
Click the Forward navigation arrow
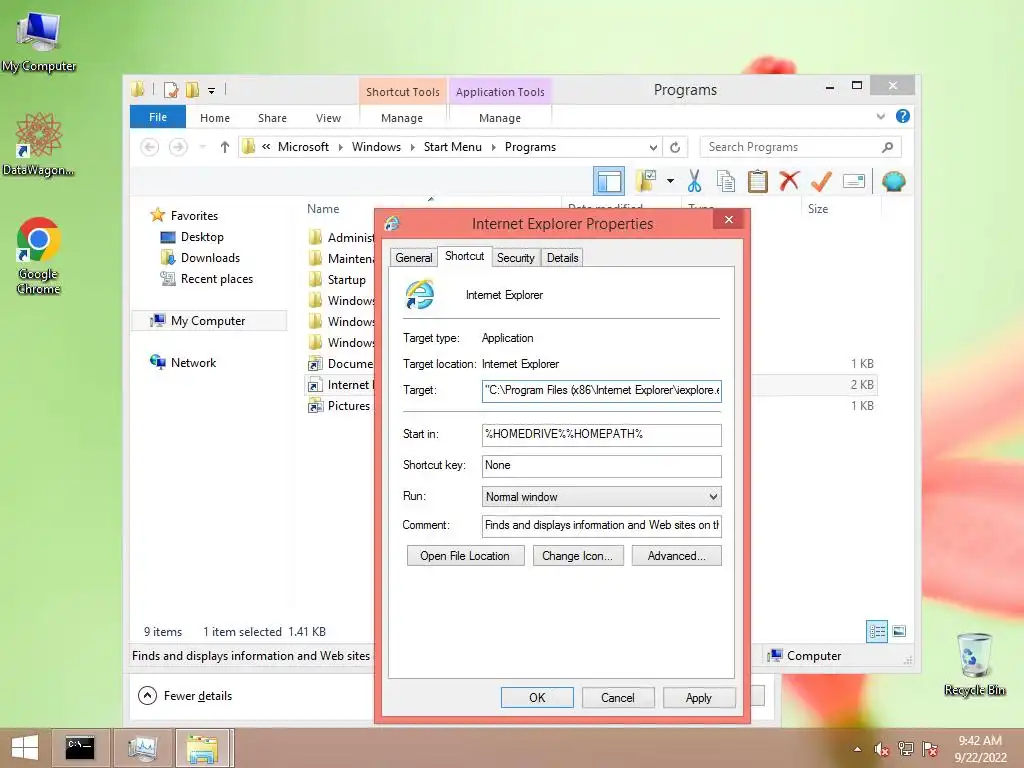pos(178,147)
